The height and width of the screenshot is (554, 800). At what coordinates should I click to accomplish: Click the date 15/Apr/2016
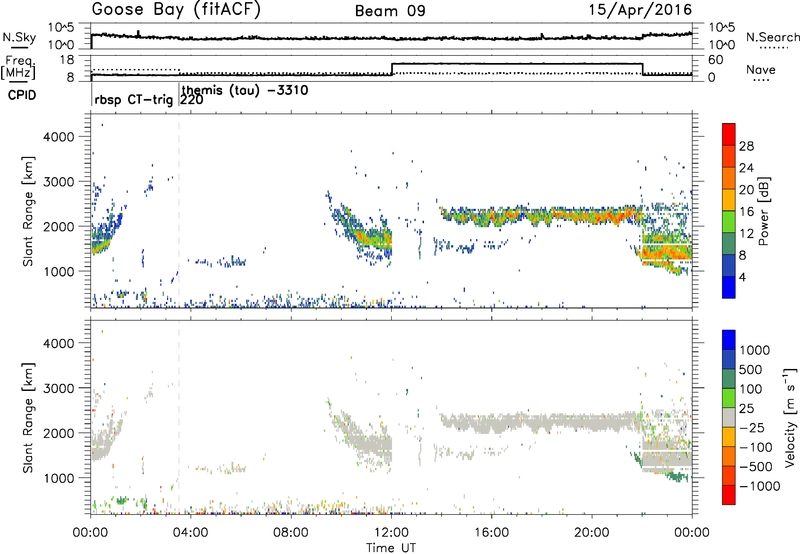pyautogui.click(x=640, y=10)
